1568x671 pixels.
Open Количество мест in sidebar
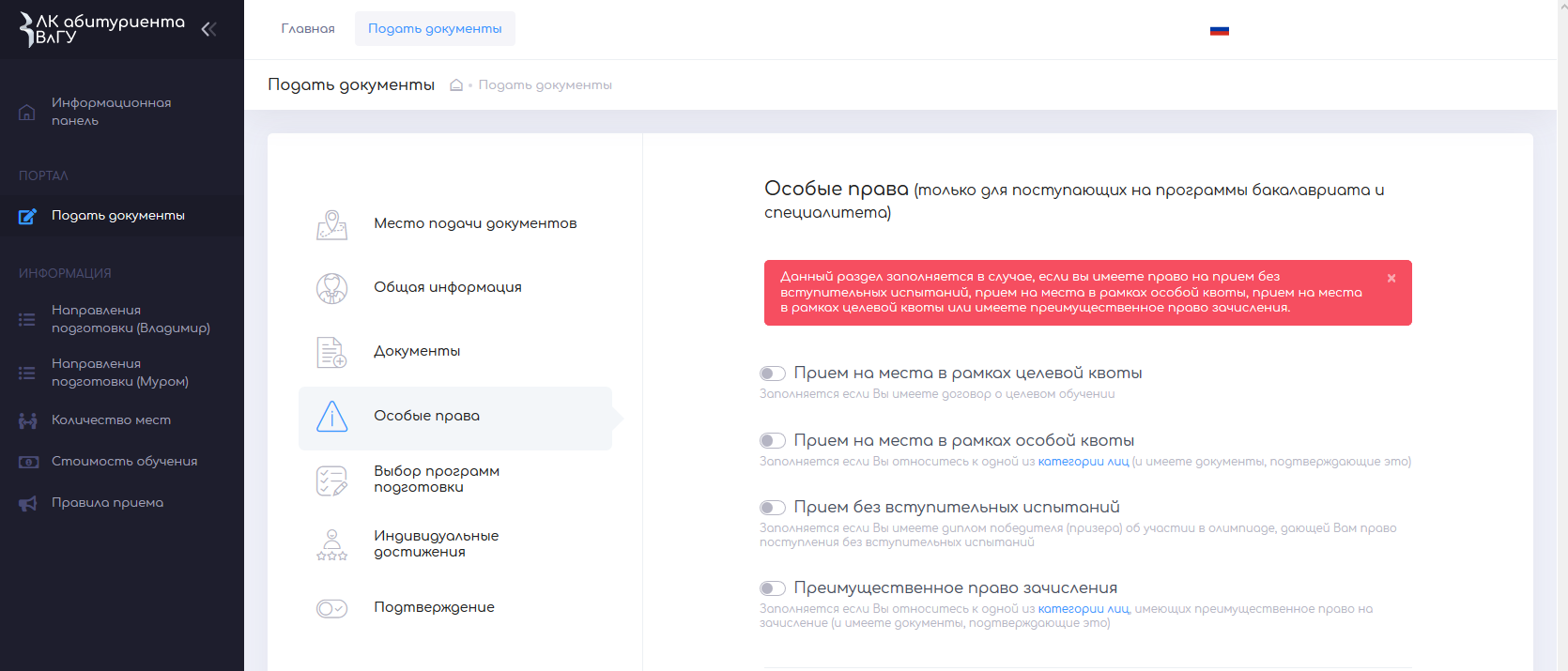click(122, 420)
